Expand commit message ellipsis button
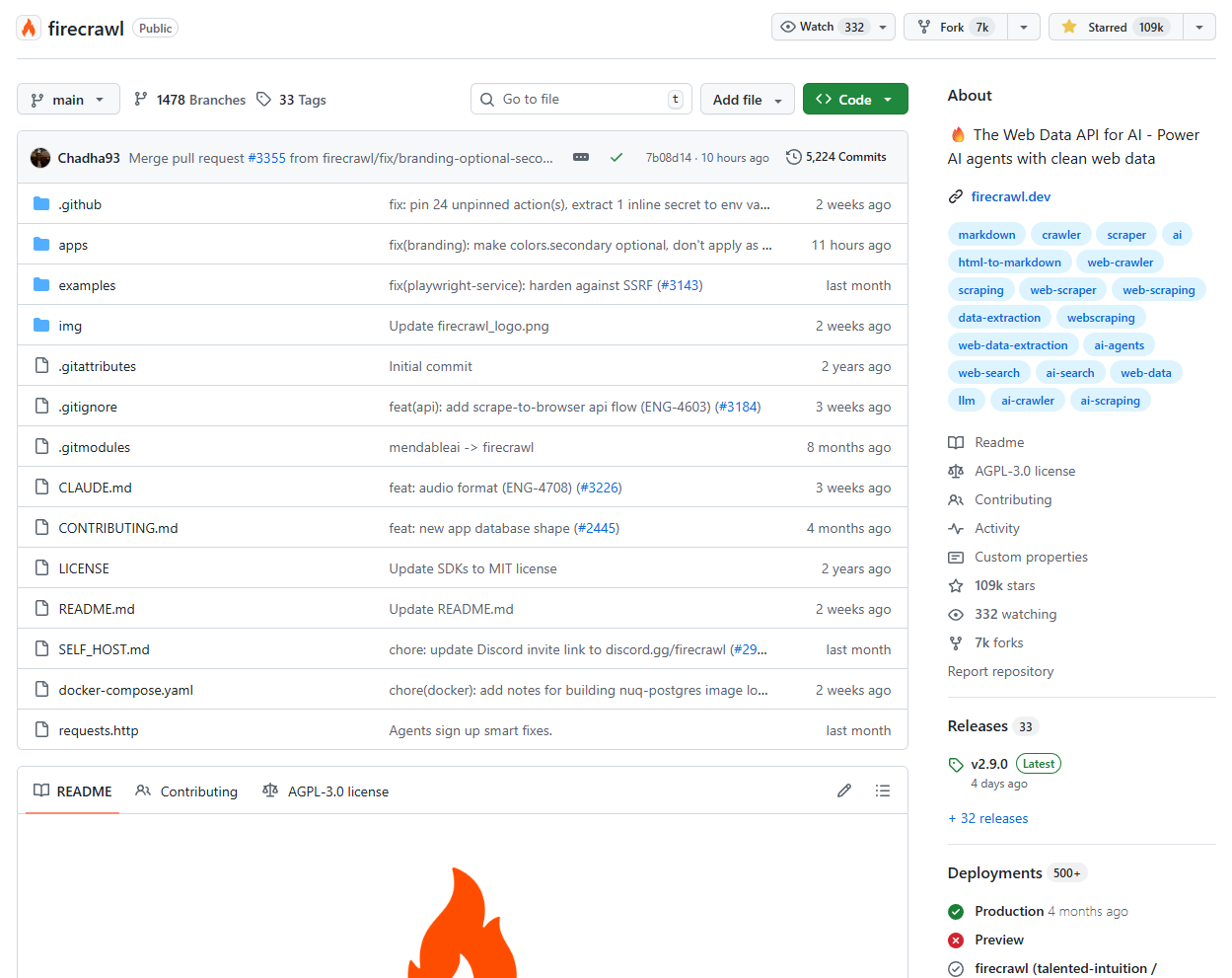The image size is (1232, 978). coord(581,157)
